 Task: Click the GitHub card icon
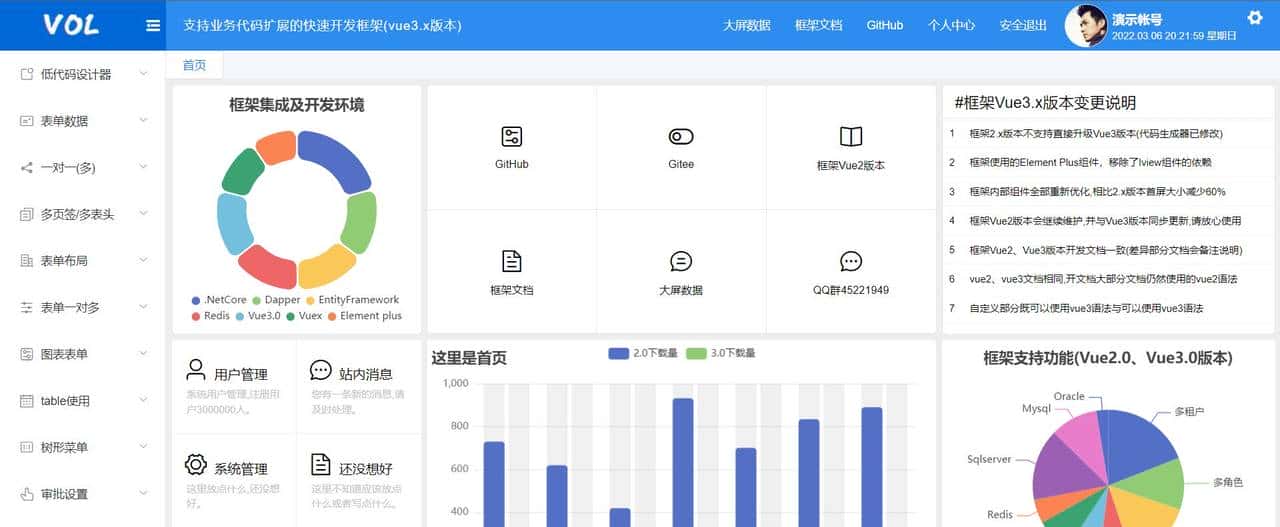pos(511,137)
